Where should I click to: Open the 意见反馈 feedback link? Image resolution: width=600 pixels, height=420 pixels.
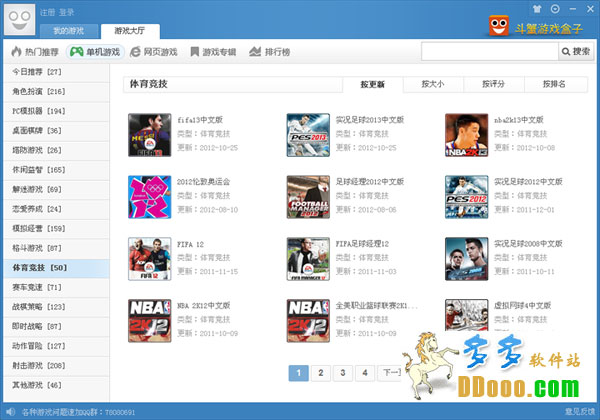click(x=580, y=412)
